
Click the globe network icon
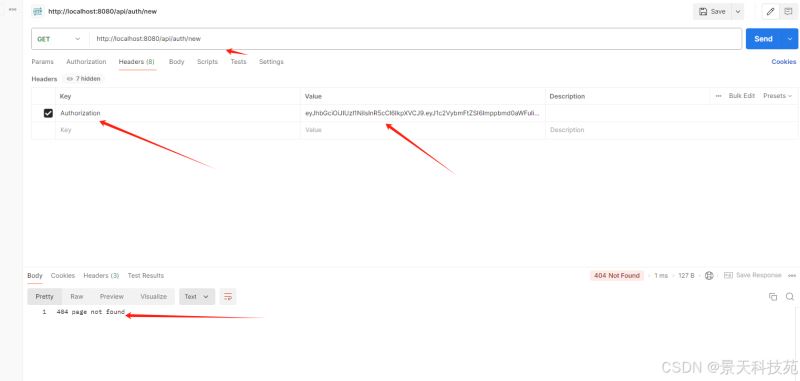click(709, 275)
